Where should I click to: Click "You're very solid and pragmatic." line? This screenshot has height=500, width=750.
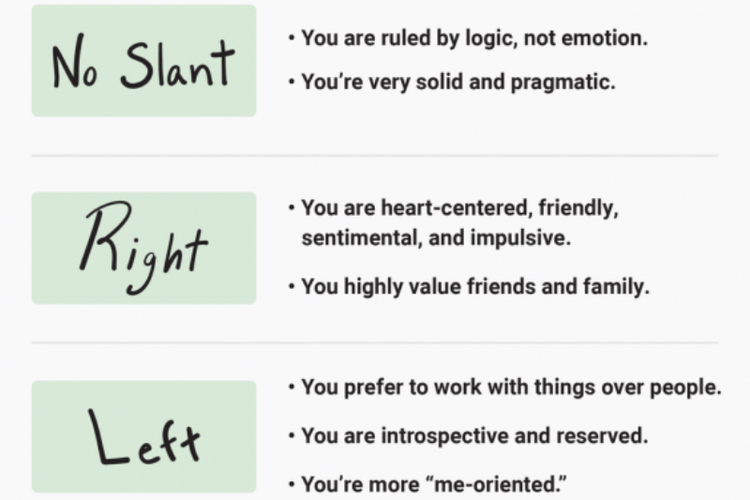click(x=458, y=82)
